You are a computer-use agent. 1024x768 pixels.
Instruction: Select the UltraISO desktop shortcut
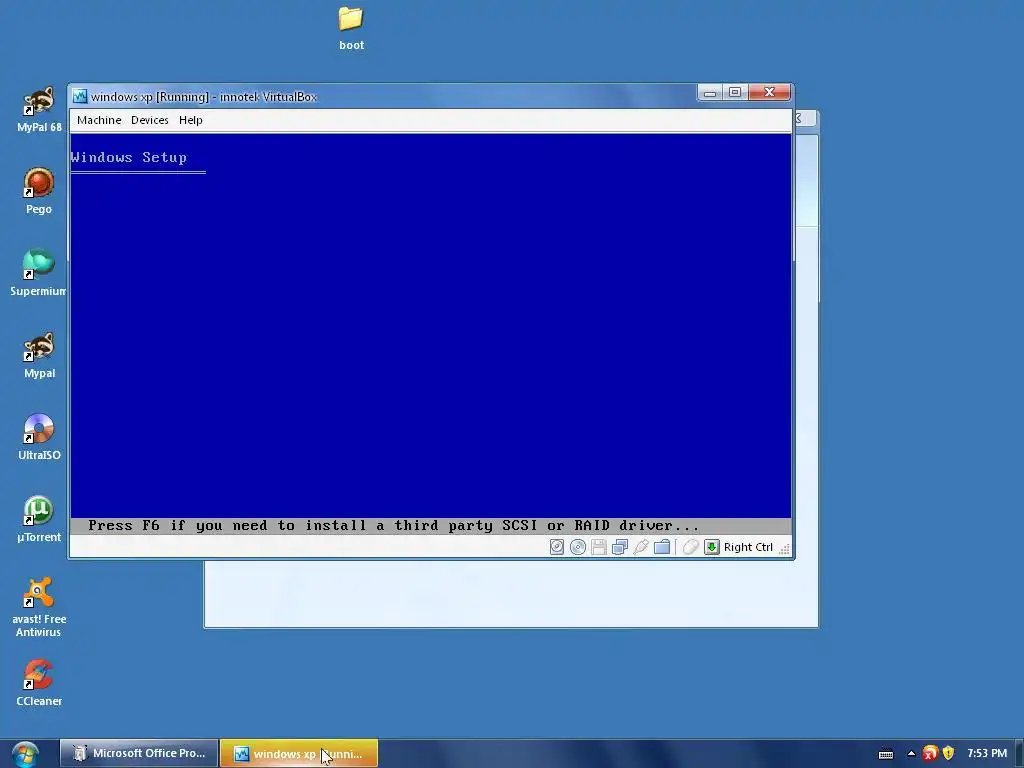point(39,438)
